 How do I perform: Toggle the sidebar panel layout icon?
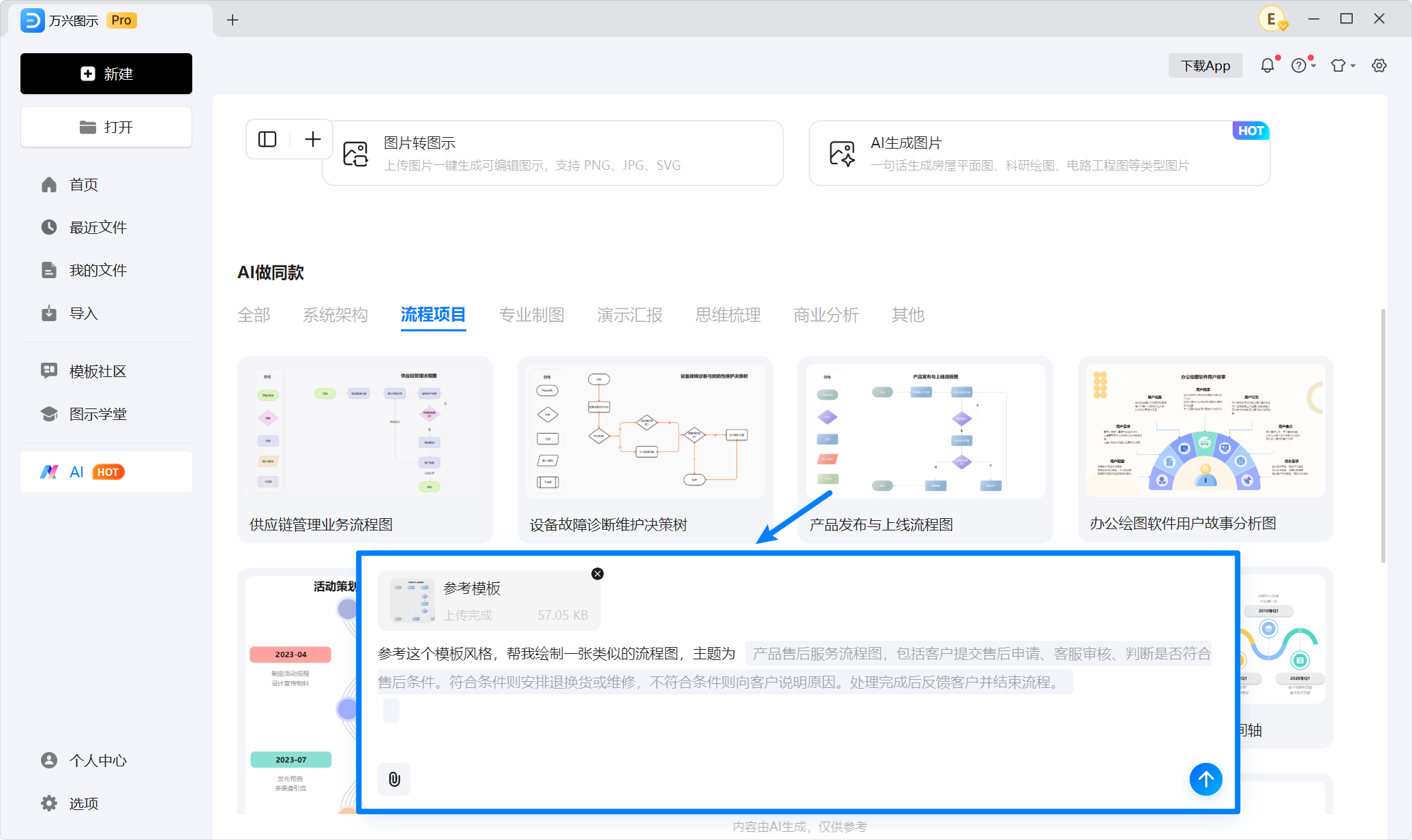(267, 139)
